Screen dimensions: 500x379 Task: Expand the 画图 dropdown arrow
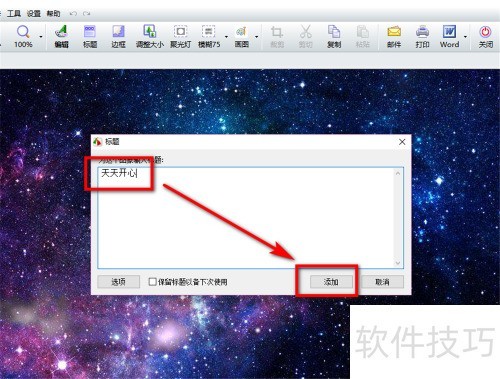tap(256, 37)
